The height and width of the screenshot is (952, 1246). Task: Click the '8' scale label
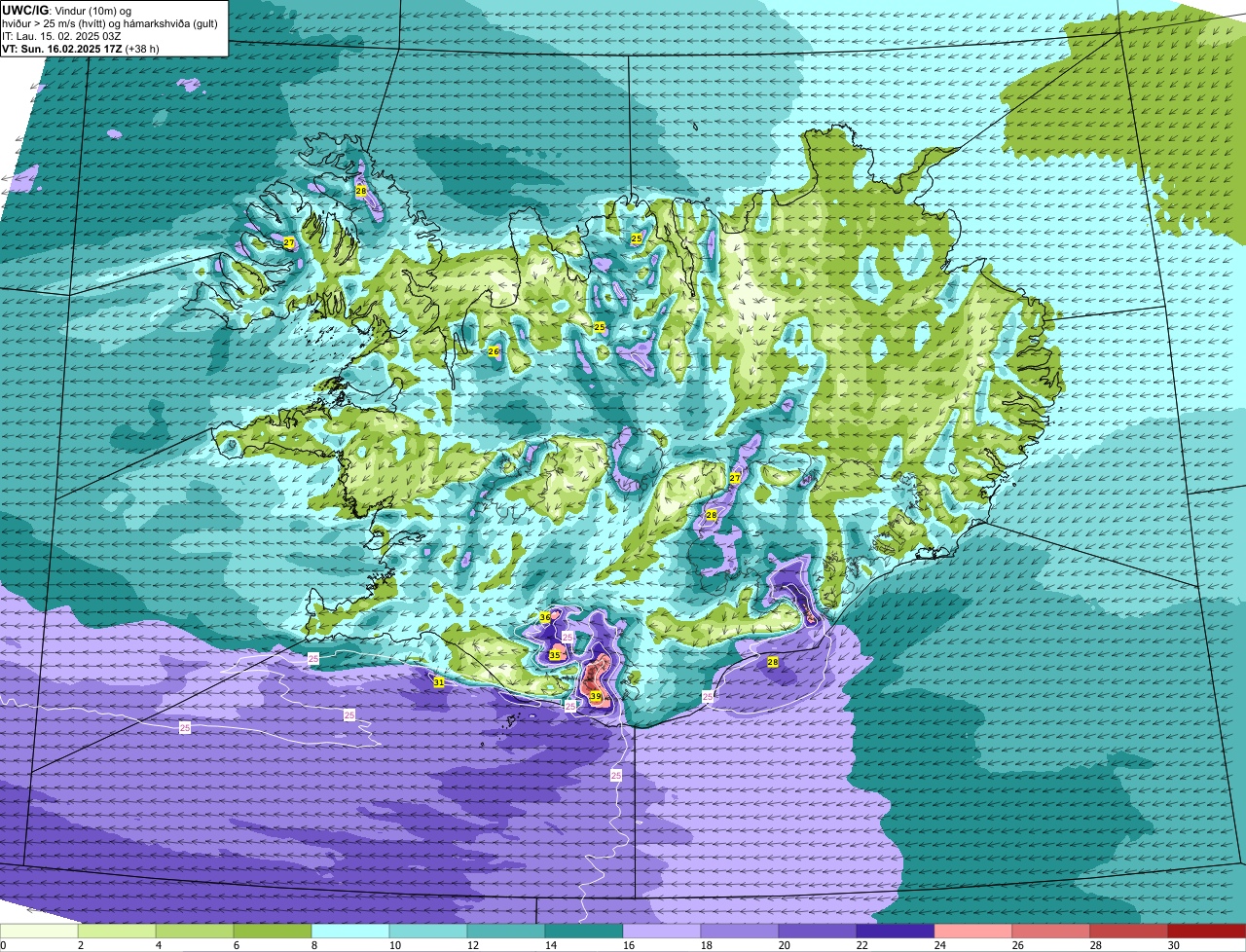tap(314, 945)
